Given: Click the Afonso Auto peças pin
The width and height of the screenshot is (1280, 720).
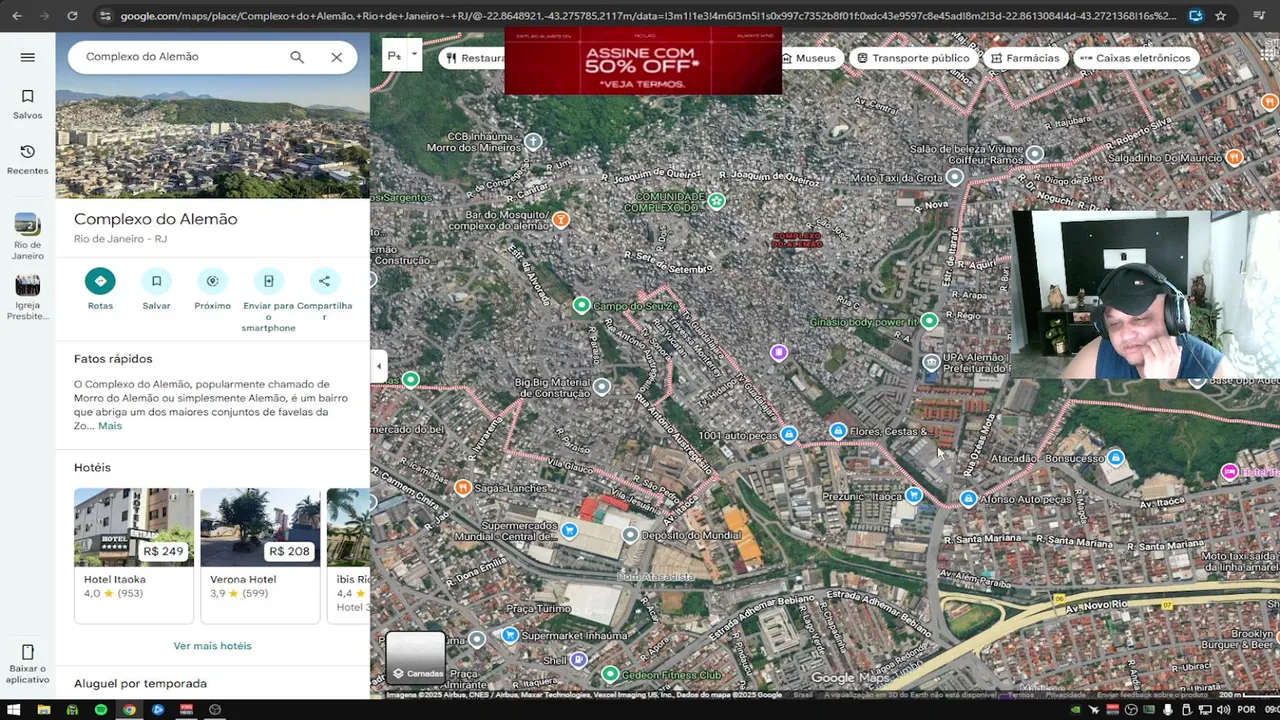Looking at the screenshot, I should click(x=968, y=498).
